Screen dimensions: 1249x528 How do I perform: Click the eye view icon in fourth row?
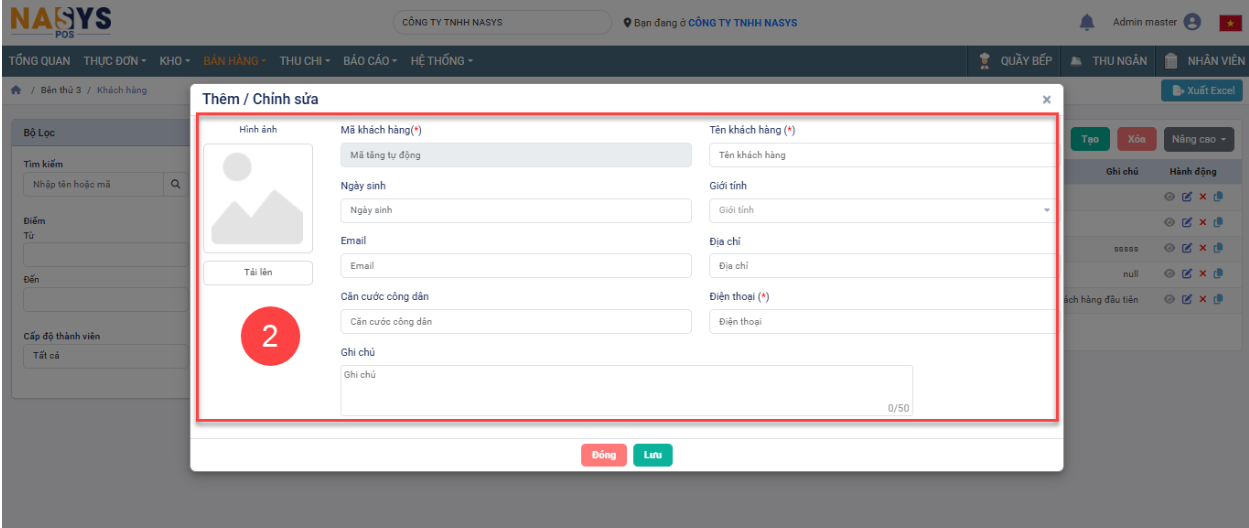point(1169,274)
